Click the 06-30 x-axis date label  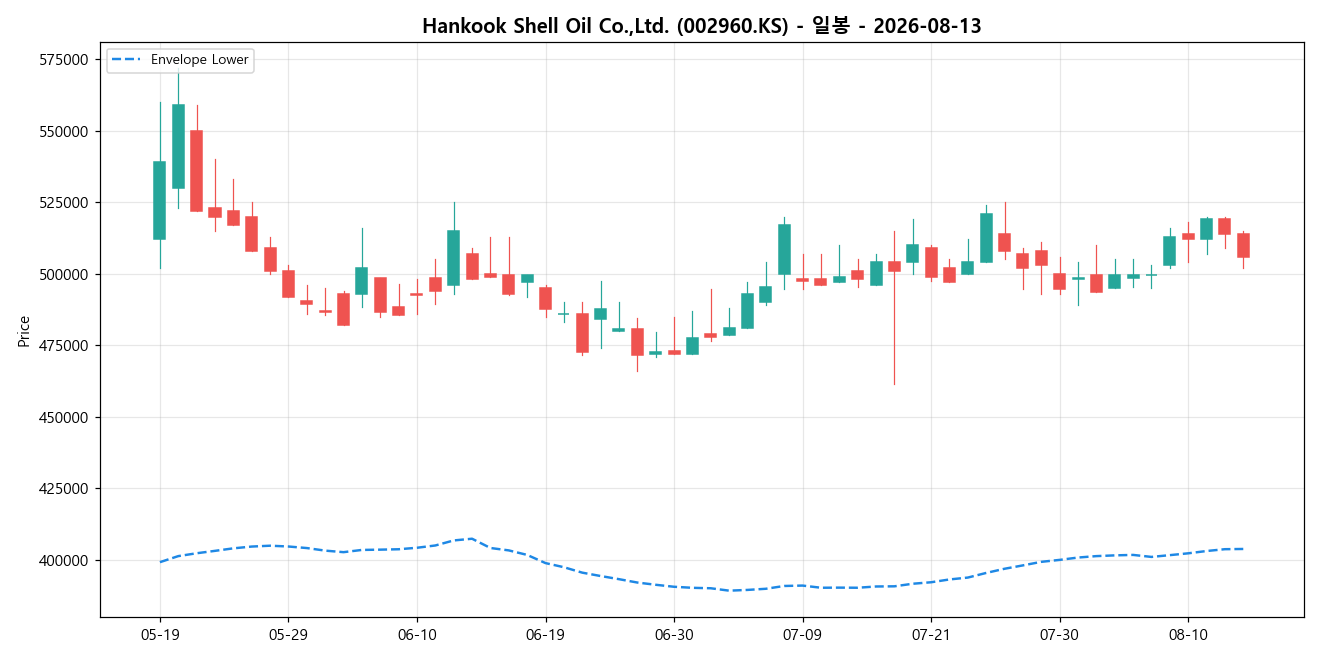click(x=674, y=635)
